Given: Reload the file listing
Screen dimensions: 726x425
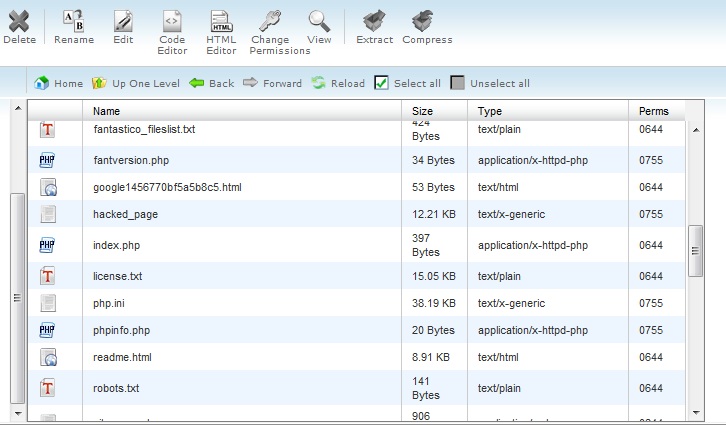Looking at the screenshot, I should point(338,83).
